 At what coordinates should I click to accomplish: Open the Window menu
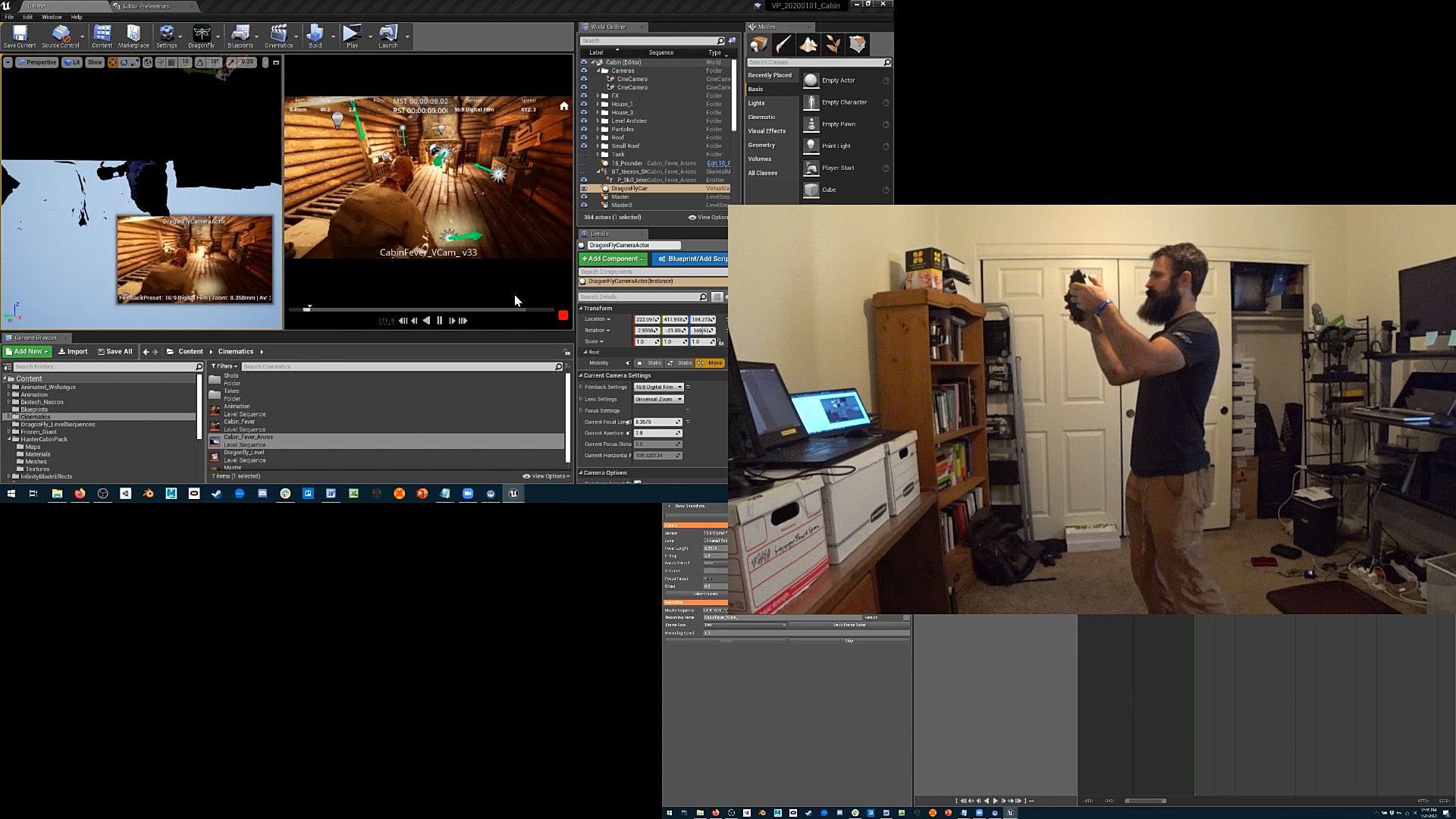tap(52, 17)
